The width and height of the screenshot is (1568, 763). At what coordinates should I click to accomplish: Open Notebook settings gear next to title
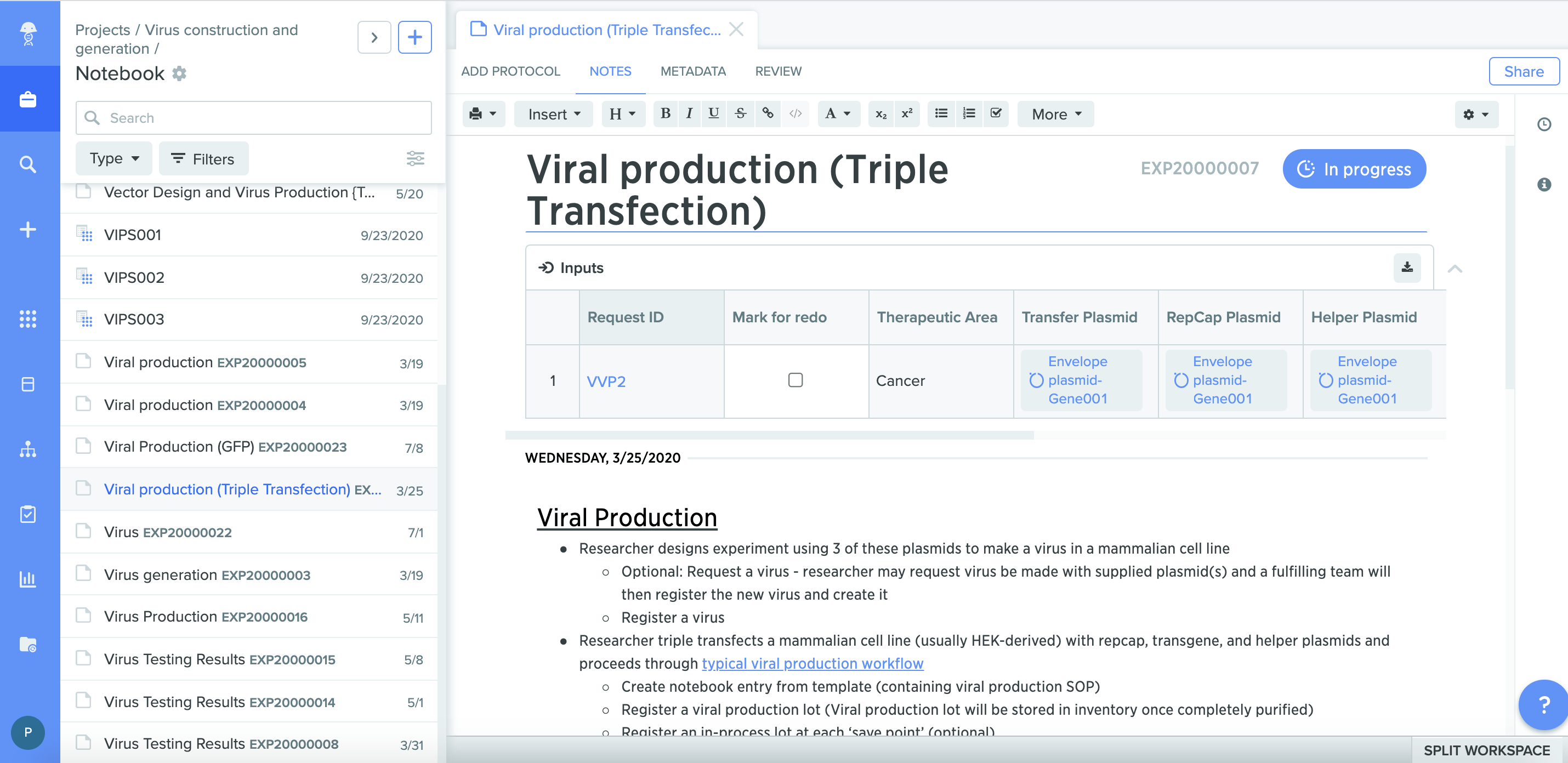[179, 73]
